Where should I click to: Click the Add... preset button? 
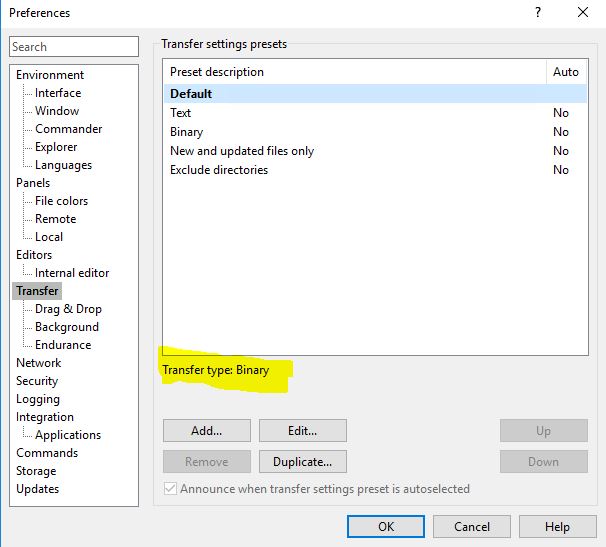click(206, 431)
